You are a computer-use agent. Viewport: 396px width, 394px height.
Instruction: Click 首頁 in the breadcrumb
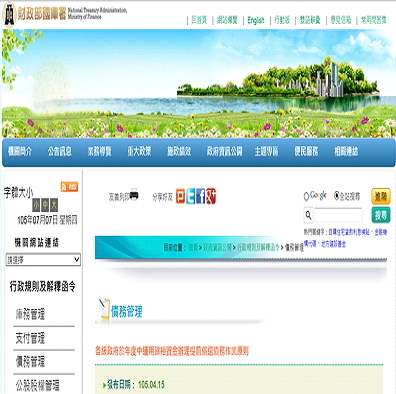coord(193,247)
